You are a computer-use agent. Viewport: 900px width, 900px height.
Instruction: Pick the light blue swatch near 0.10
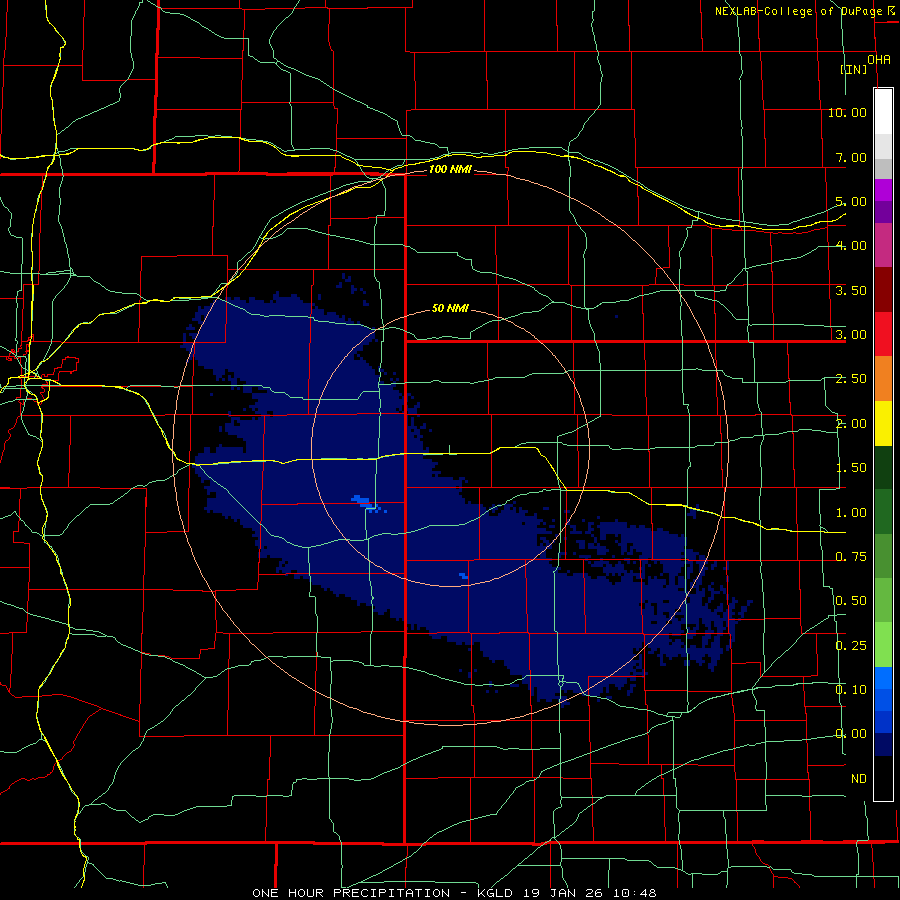883,678
